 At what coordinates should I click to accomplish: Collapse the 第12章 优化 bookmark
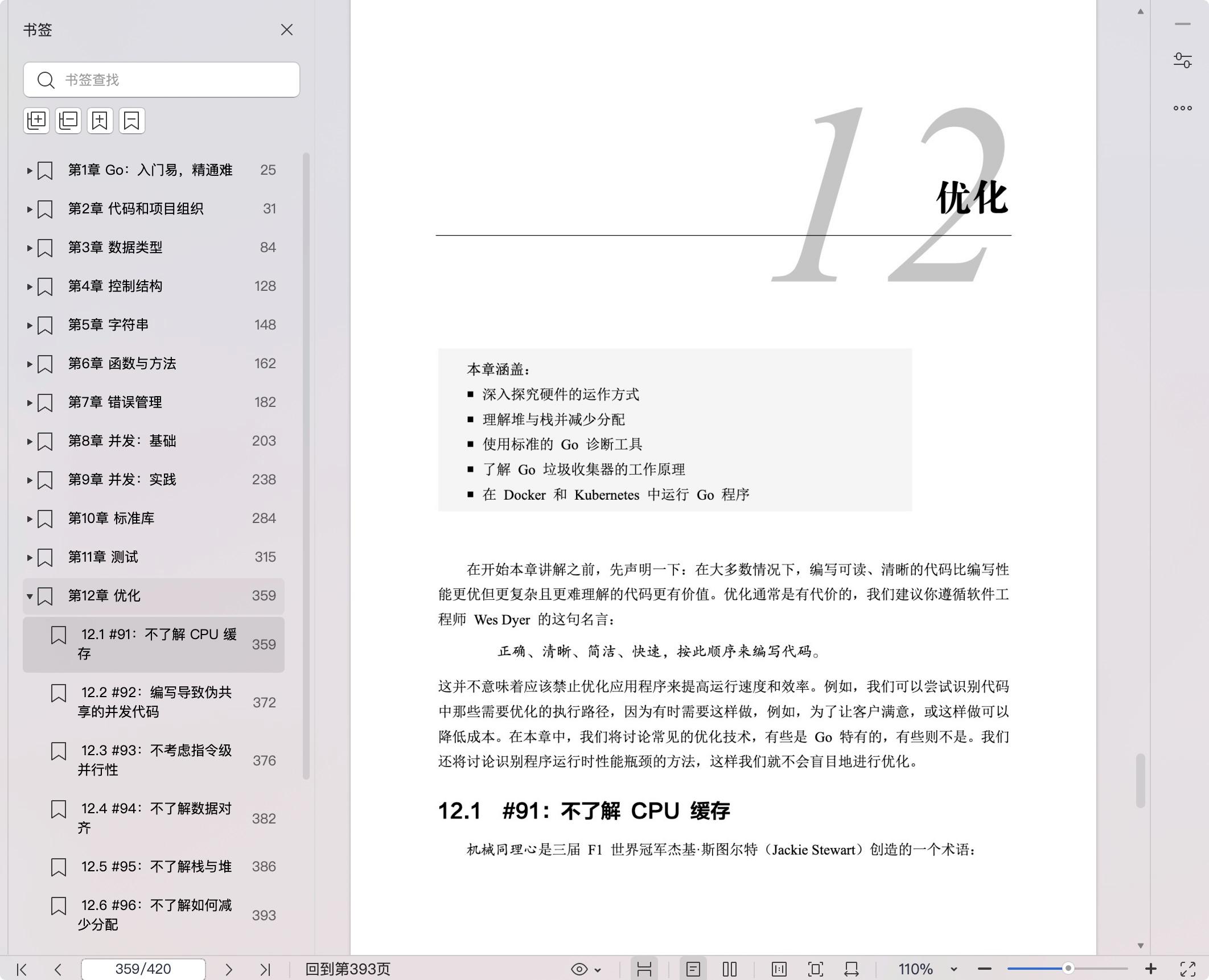coord(29,596)
